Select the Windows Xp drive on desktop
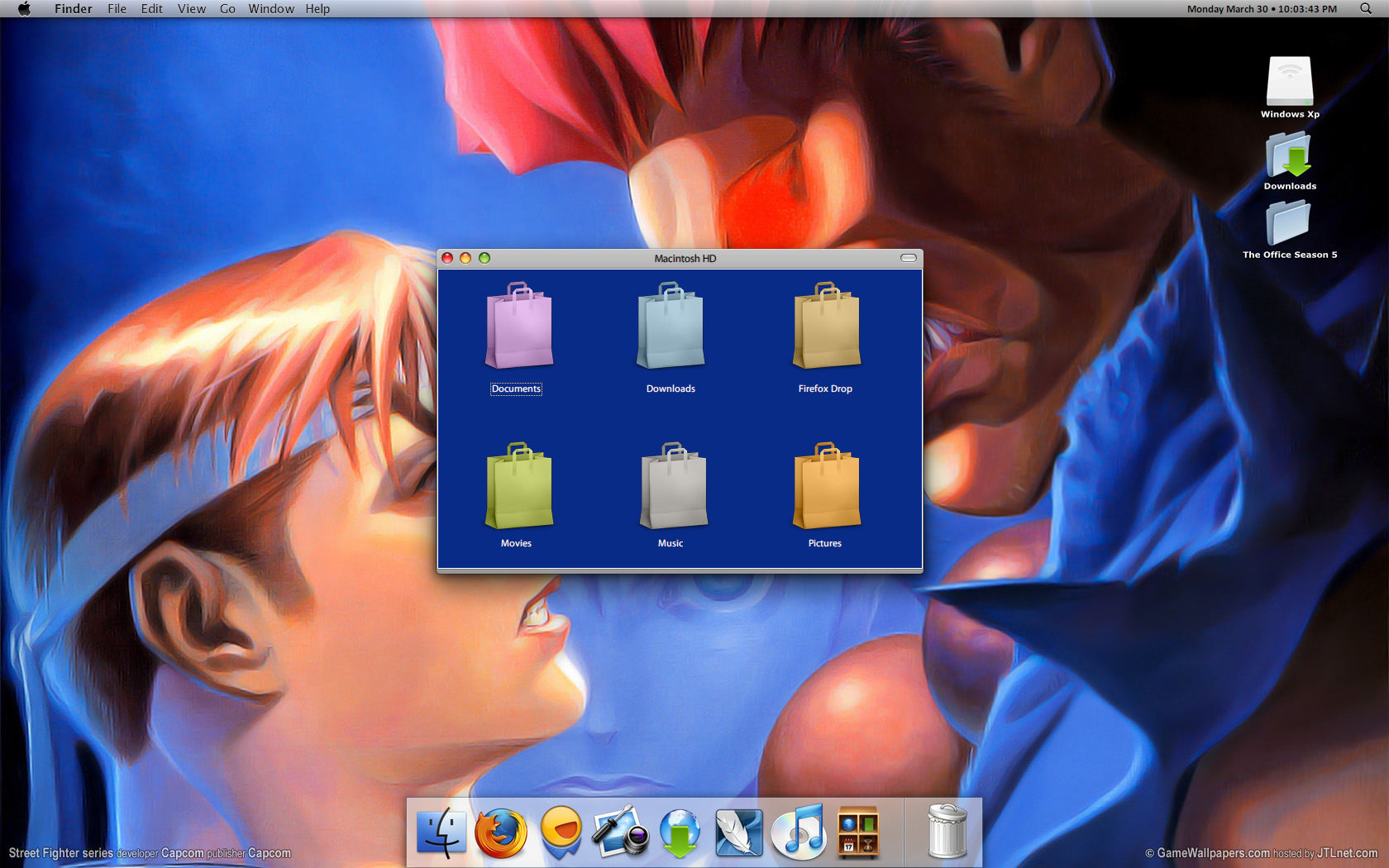This screenshot has width=1389, height=868. (1290, 81)
